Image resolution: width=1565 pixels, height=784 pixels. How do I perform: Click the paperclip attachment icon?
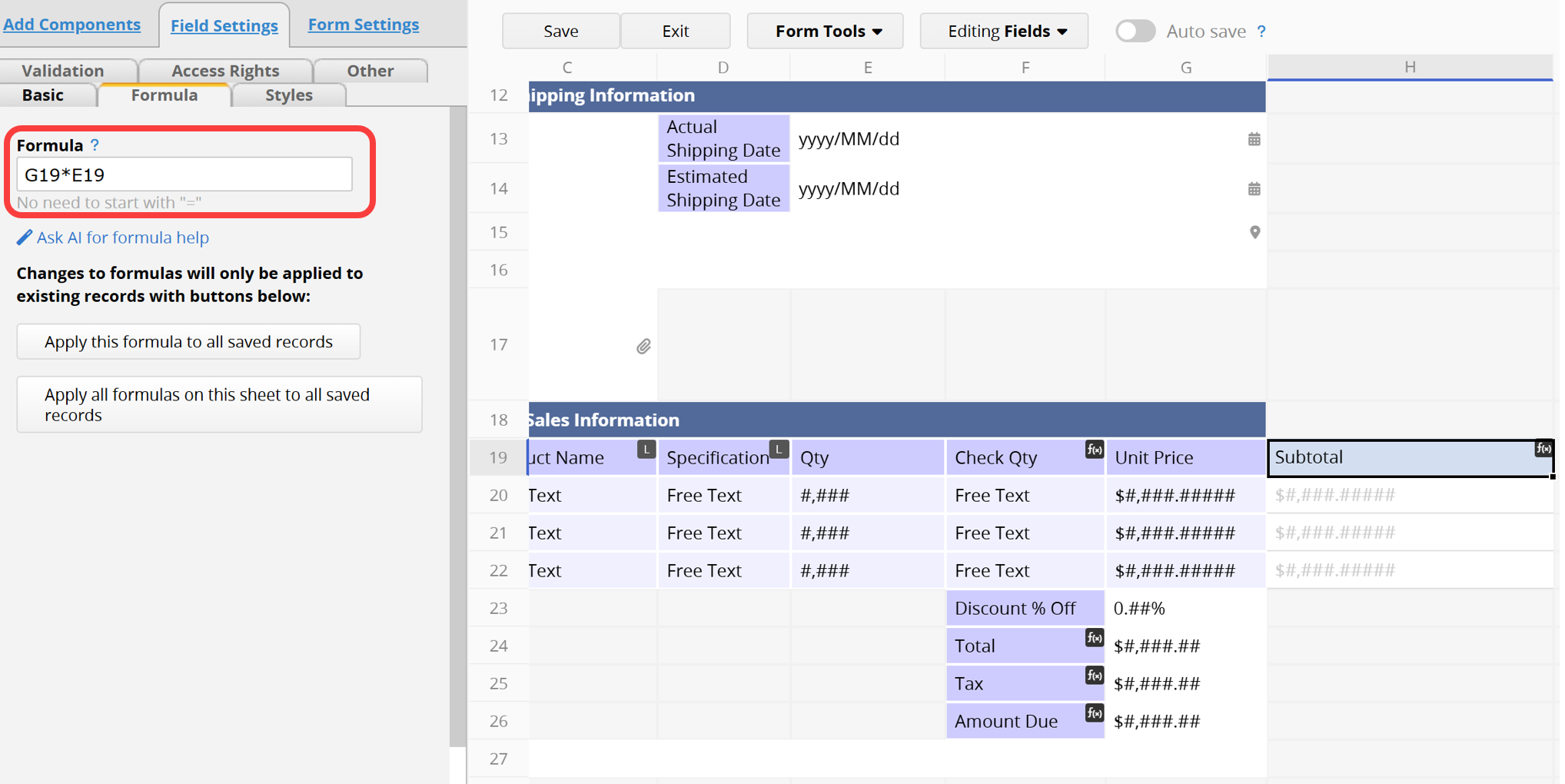[643, 347]
